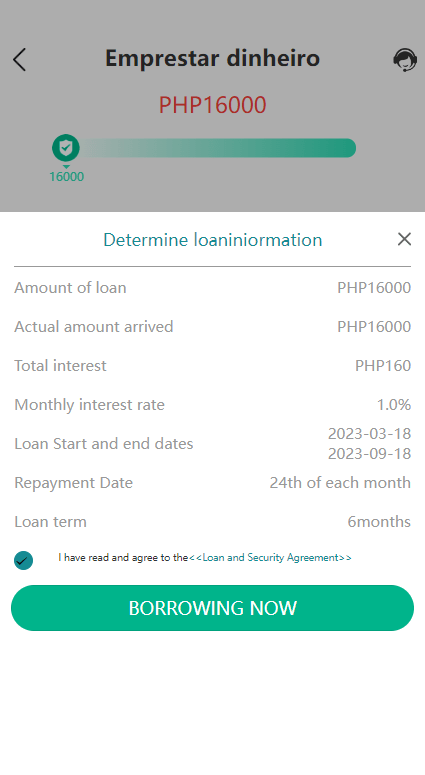Click the Loan term 6months value

pos(379,521)
